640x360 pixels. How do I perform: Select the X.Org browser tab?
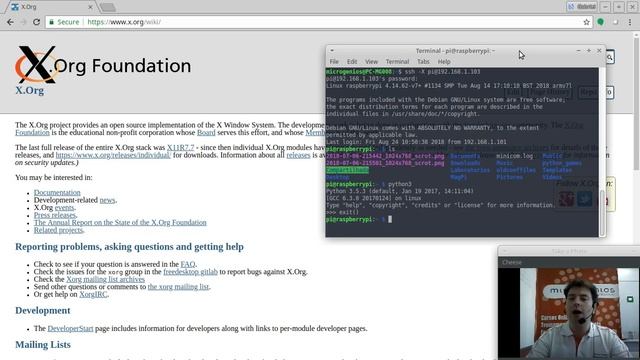click(x=51, y=7)
